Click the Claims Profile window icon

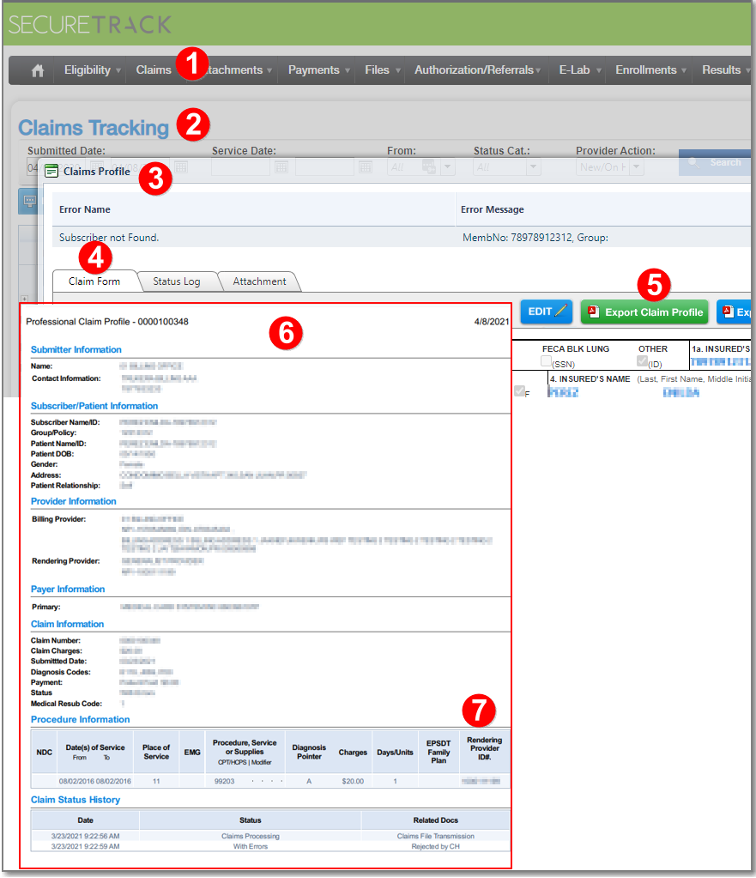tap(52, 171)
